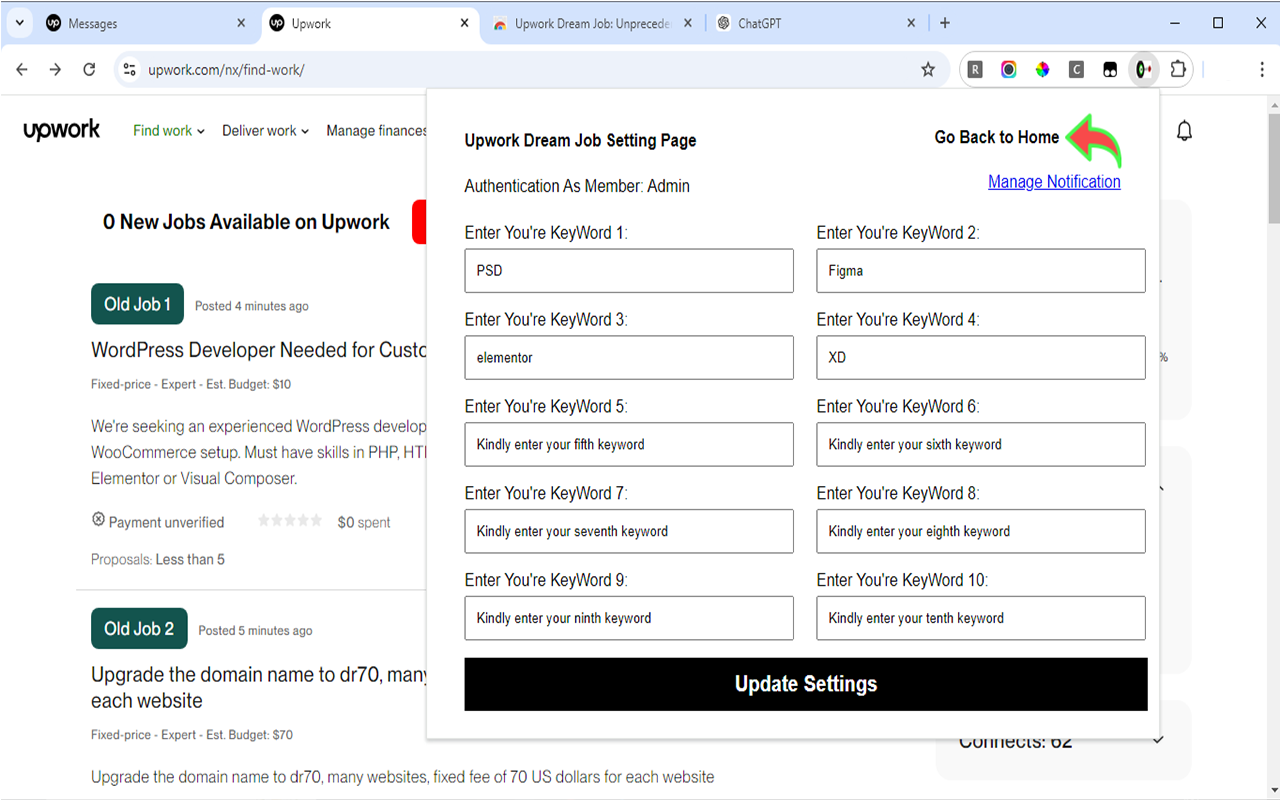The image size is (1280, 800).
Task: Open the Extensions puzzle-piece menu
Action: click(1177, 69)
